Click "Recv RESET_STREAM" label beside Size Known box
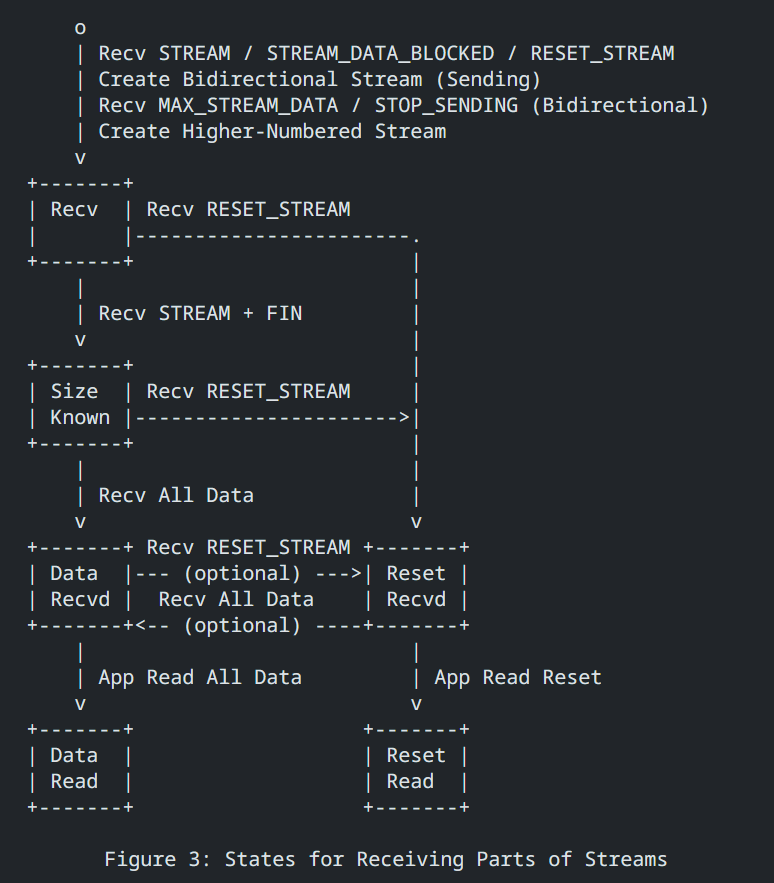774x883 pixels. point(248,391)
